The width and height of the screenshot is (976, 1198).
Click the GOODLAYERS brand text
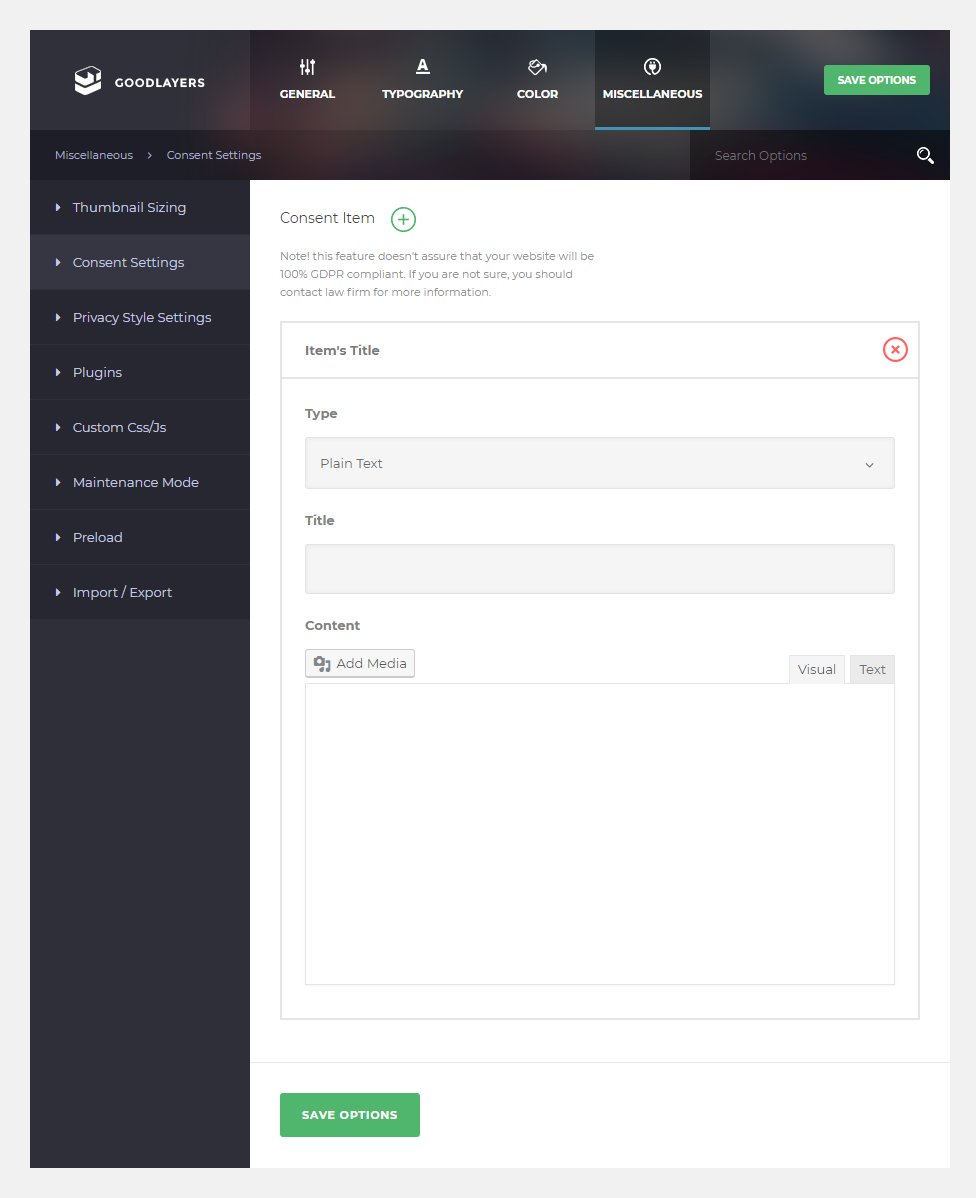point(160,83)
